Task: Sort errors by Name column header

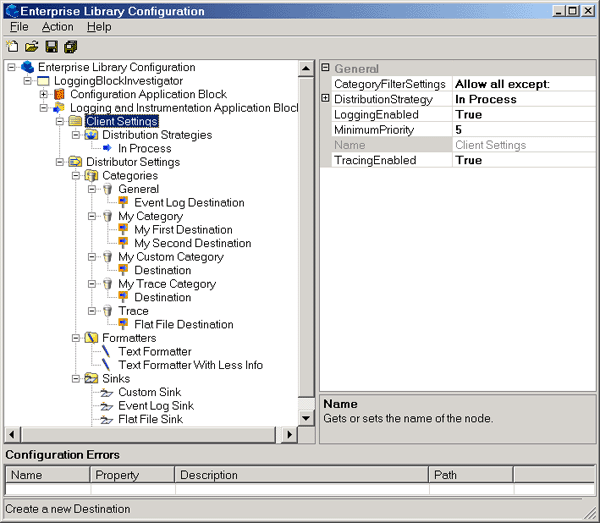Action: point(47,475)
